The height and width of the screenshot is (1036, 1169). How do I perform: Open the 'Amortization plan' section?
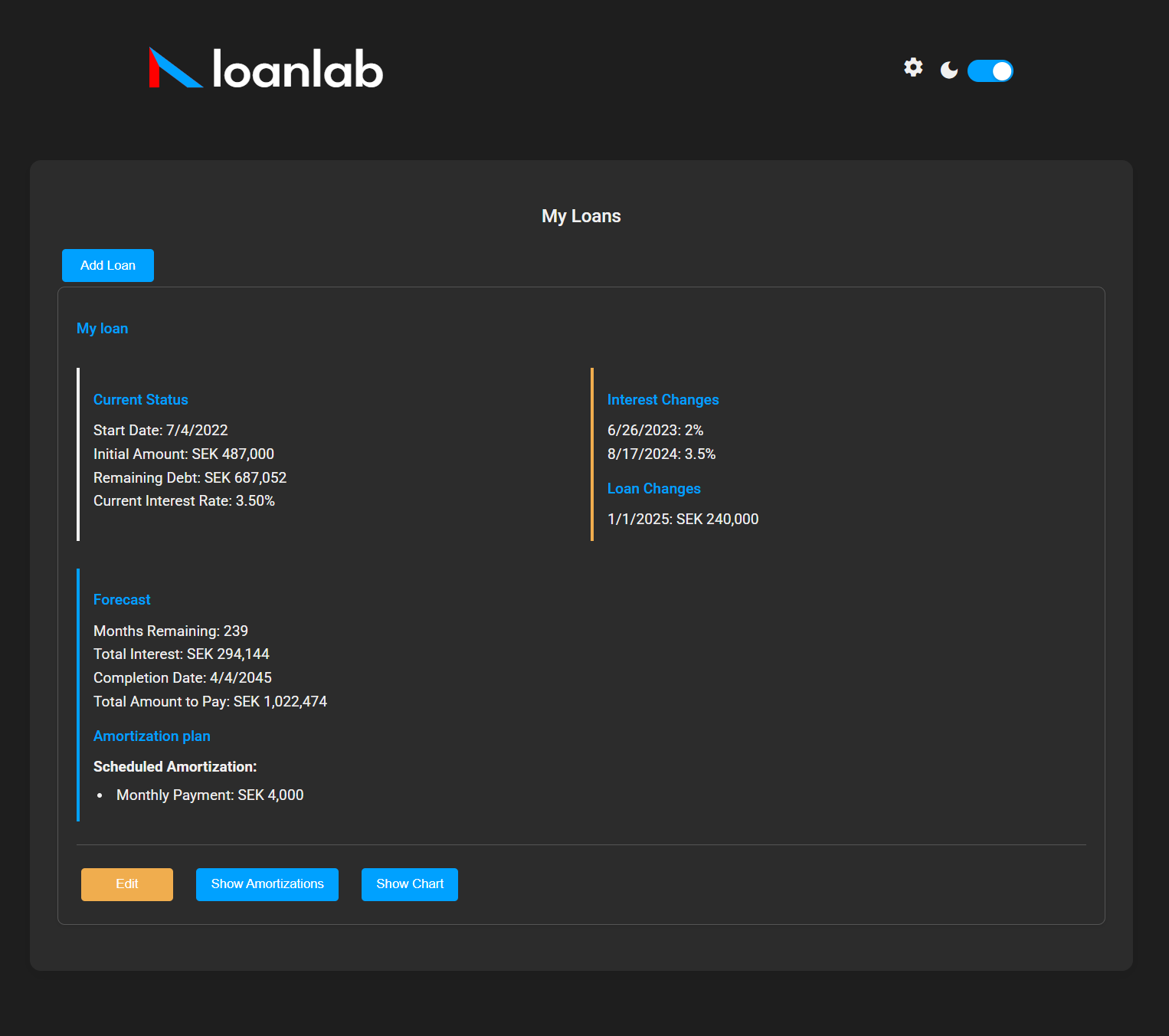coord(152,736)
